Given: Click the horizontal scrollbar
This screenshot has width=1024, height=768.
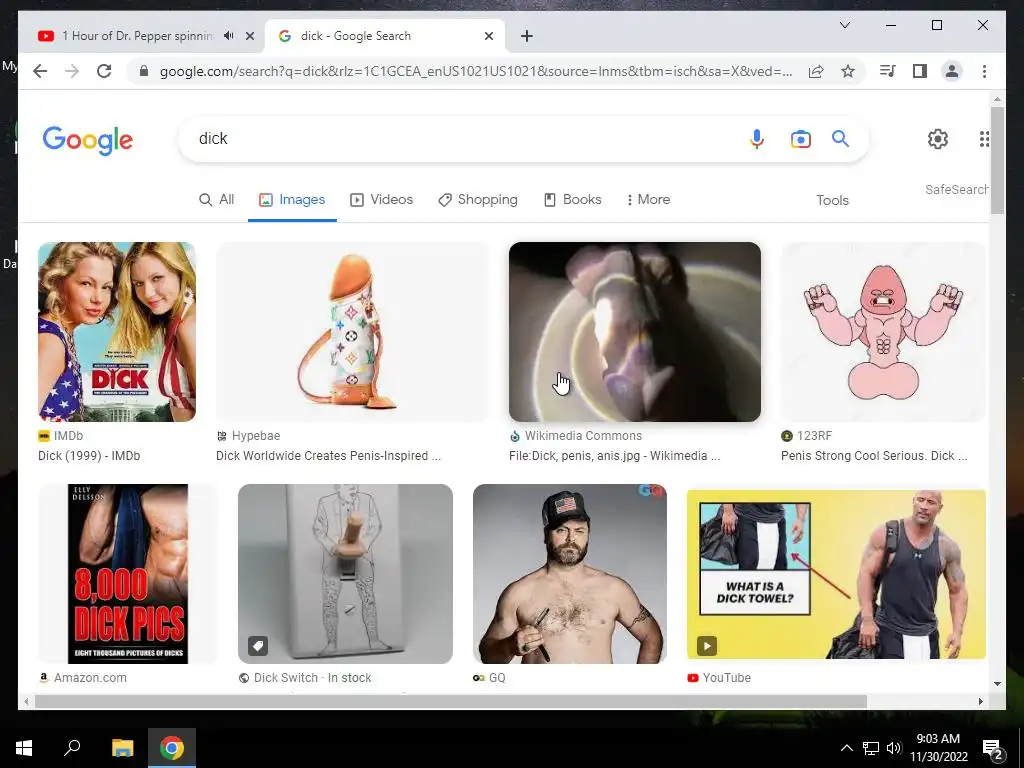Looking at the screenshot, I should pyautogui.click(x=451, y=701).
